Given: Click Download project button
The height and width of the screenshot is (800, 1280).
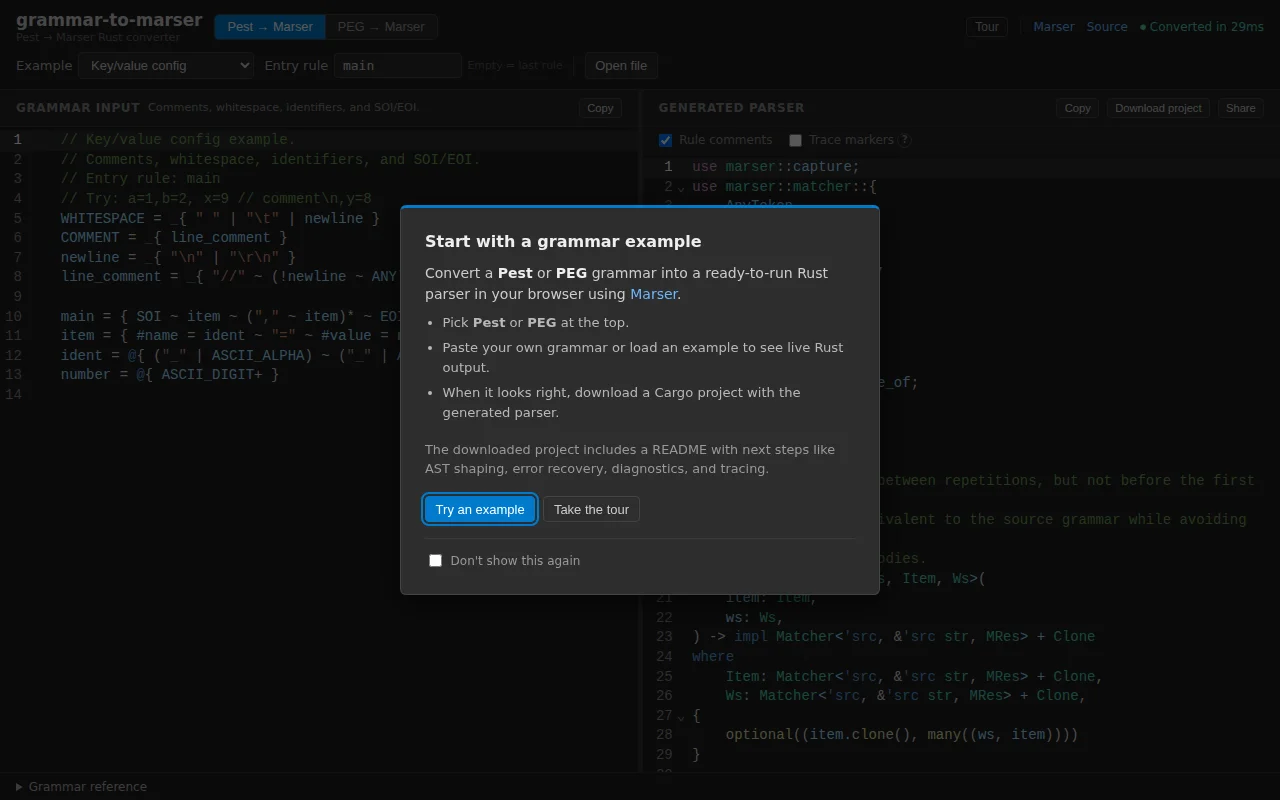Looking at the screenshot, I should click(1158, 108).
